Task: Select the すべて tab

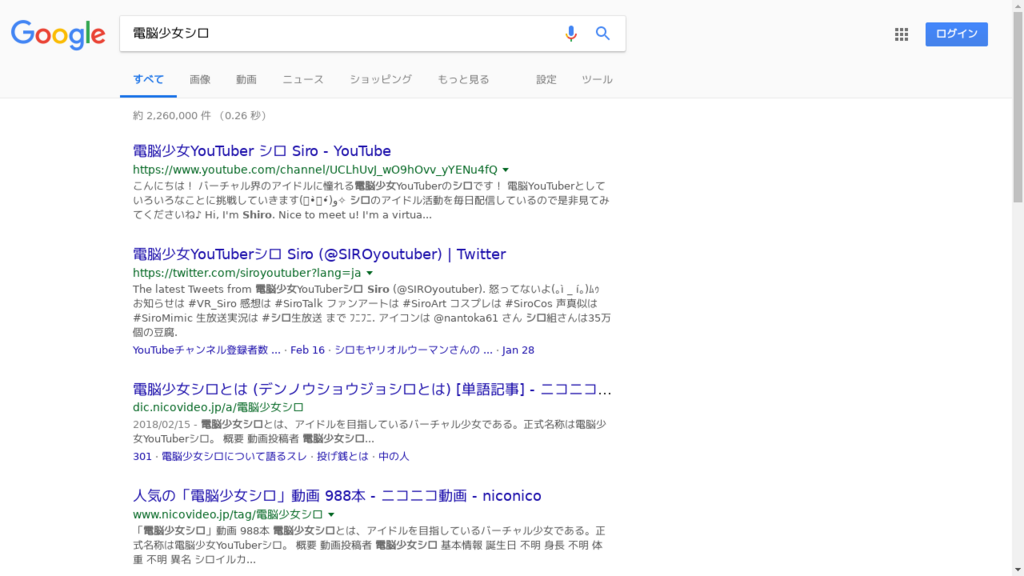Action: [x=148, y=80]
